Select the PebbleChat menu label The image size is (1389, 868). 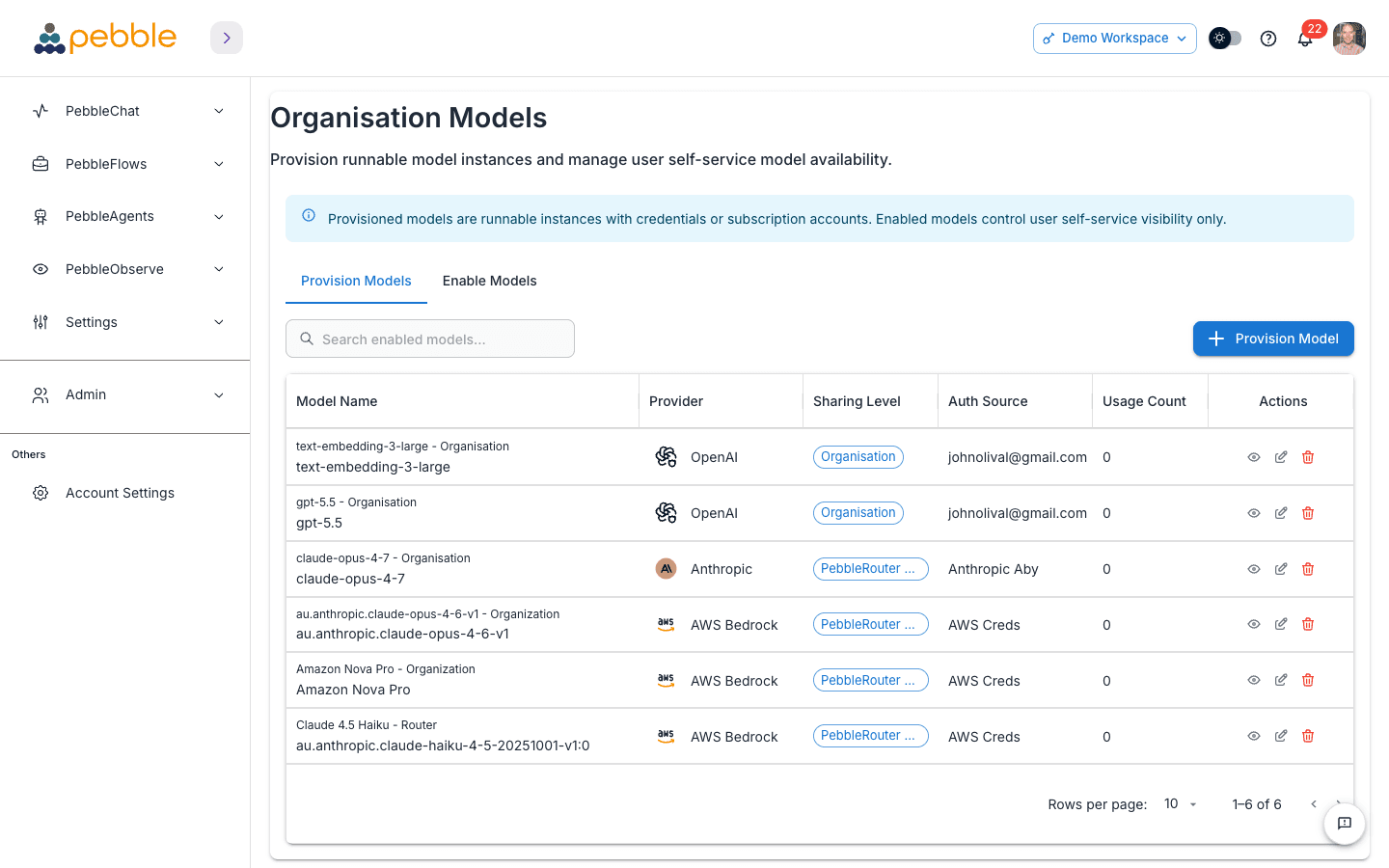[102, 111]
